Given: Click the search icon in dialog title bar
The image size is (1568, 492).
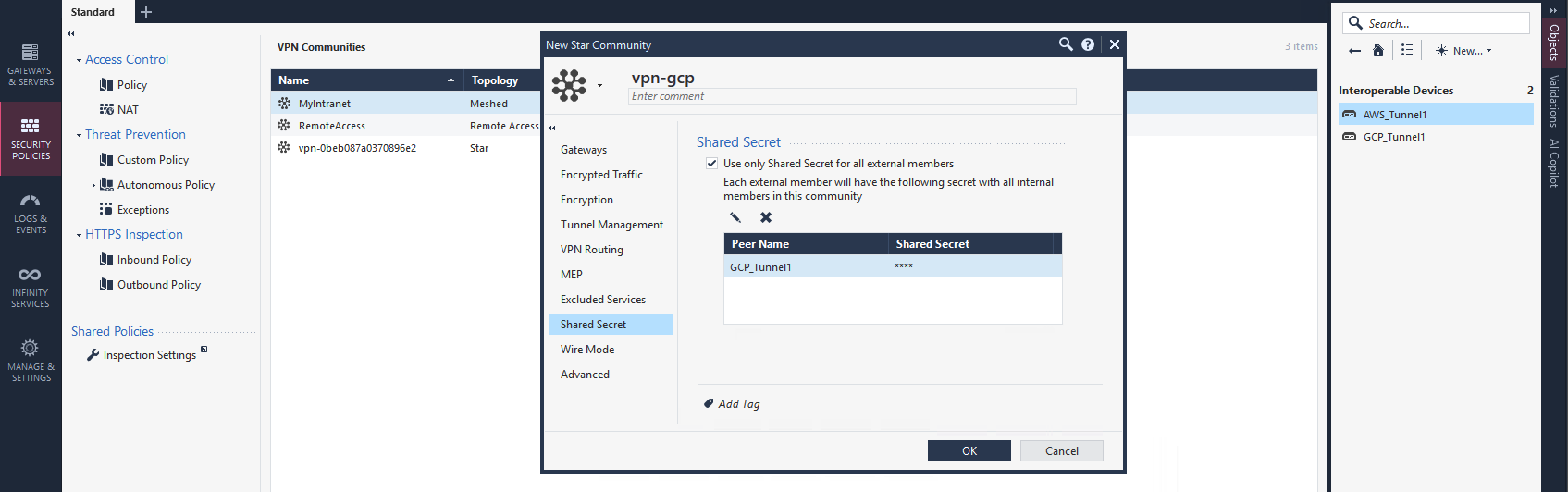Looking at the screenshot, I should [1066, 44].
